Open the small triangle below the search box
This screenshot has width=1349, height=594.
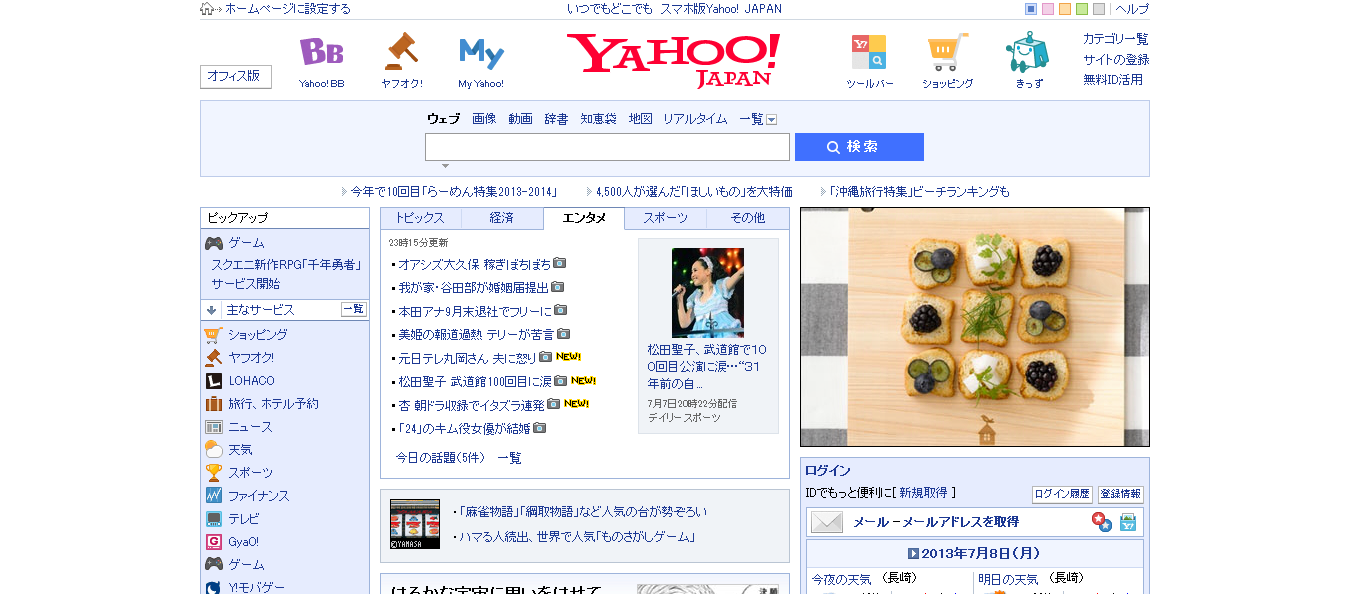[x=445, y=166]
